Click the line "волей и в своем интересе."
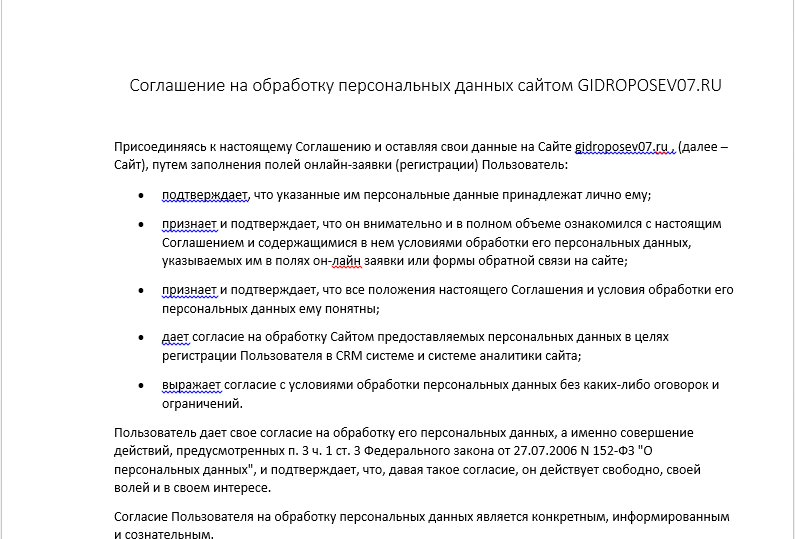795x539 pixels. (193, 488)
